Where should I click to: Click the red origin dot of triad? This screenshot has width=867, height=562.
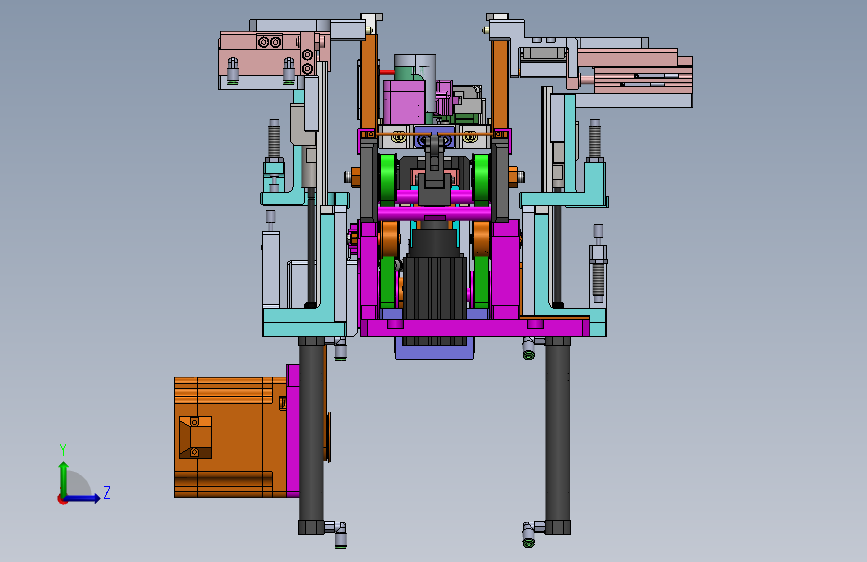(62, 499)
